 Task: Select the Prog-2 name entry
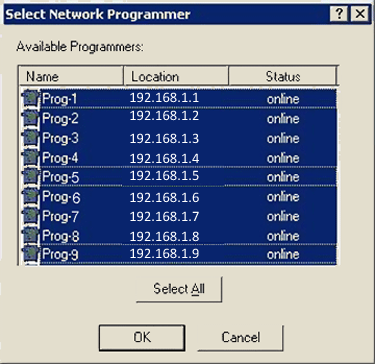(x=60, y=119)
